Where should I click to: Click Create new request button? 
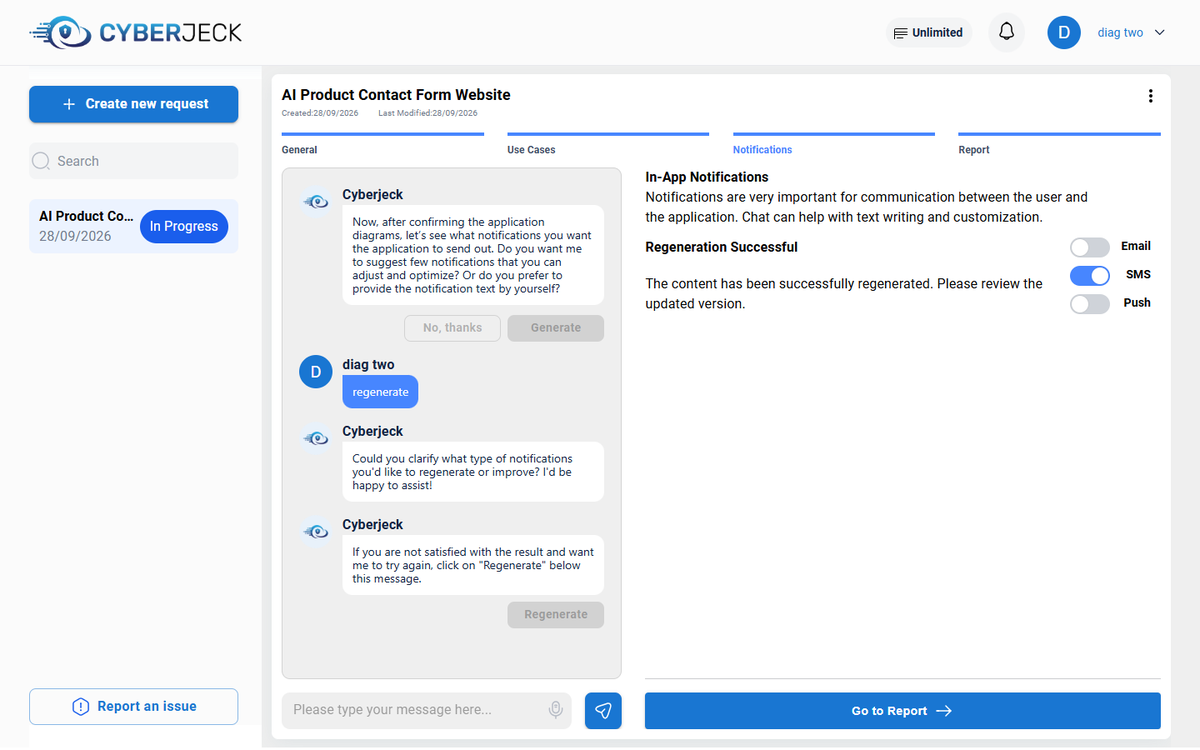coord(133,104)
